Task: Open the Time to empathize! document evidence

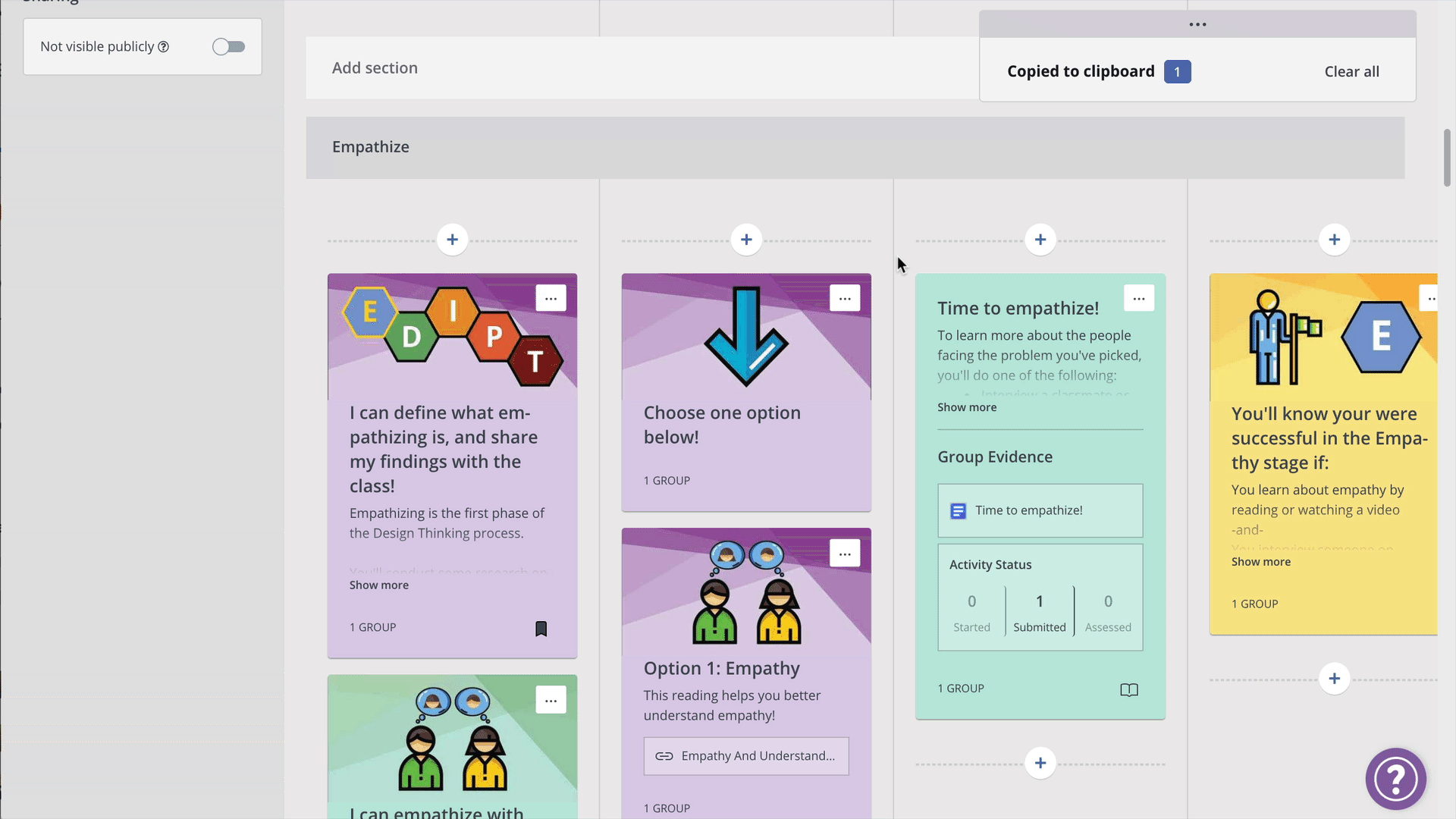Action: pyautogui.click(x=1040, y=510)
